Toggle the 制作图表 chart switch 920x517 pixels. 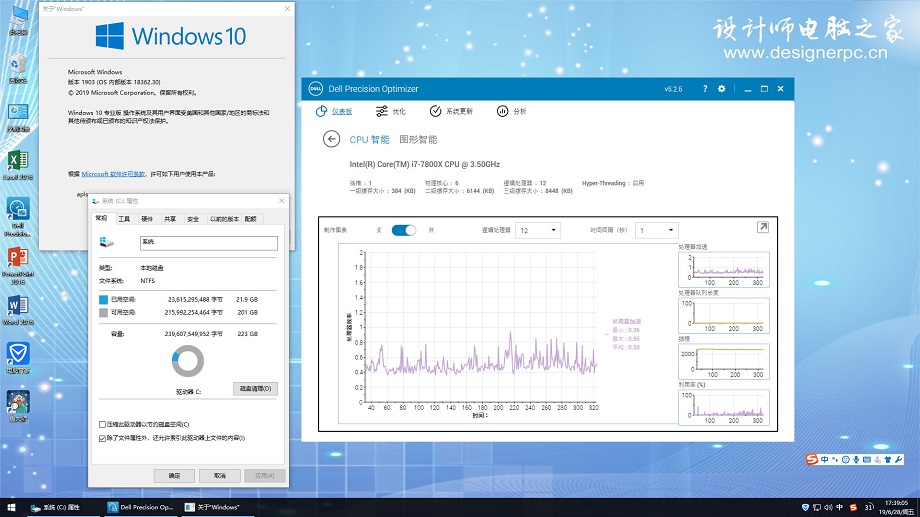point(404,230)
